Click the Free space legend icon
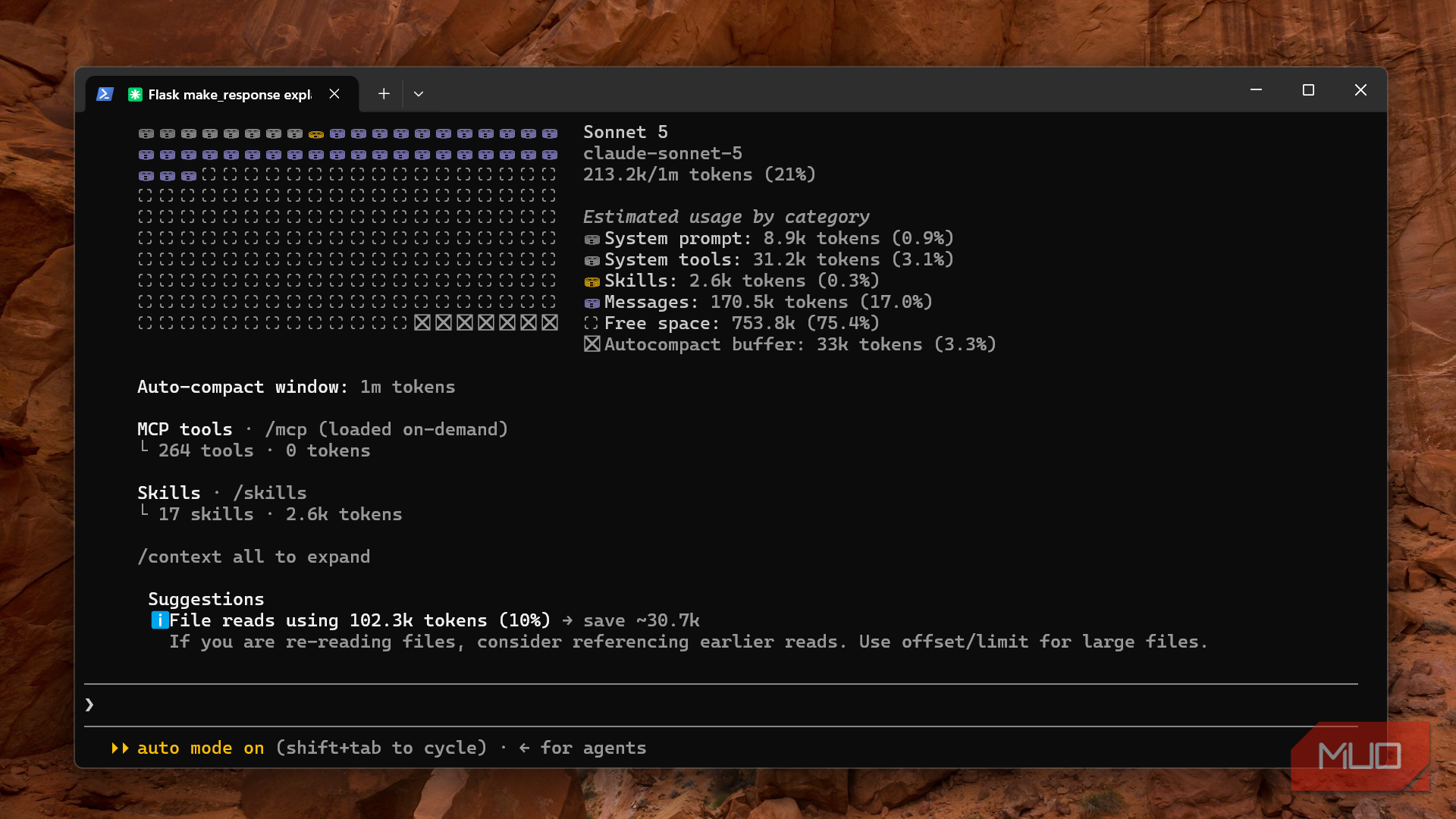This screenshot has height=819, width=1456. (x=591, y=323)
